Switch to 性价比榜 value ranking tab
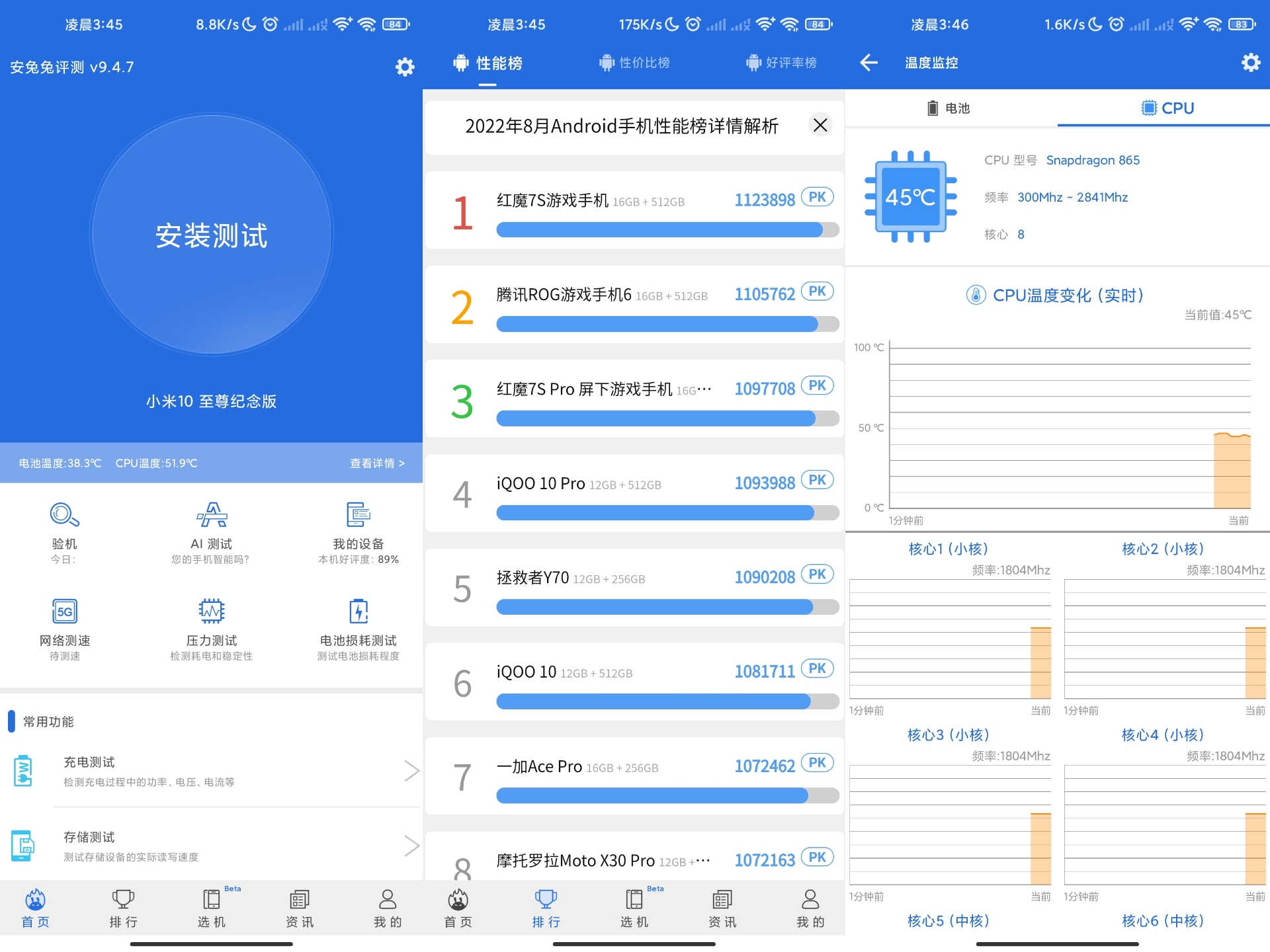1270x952 pixels. 634,63
